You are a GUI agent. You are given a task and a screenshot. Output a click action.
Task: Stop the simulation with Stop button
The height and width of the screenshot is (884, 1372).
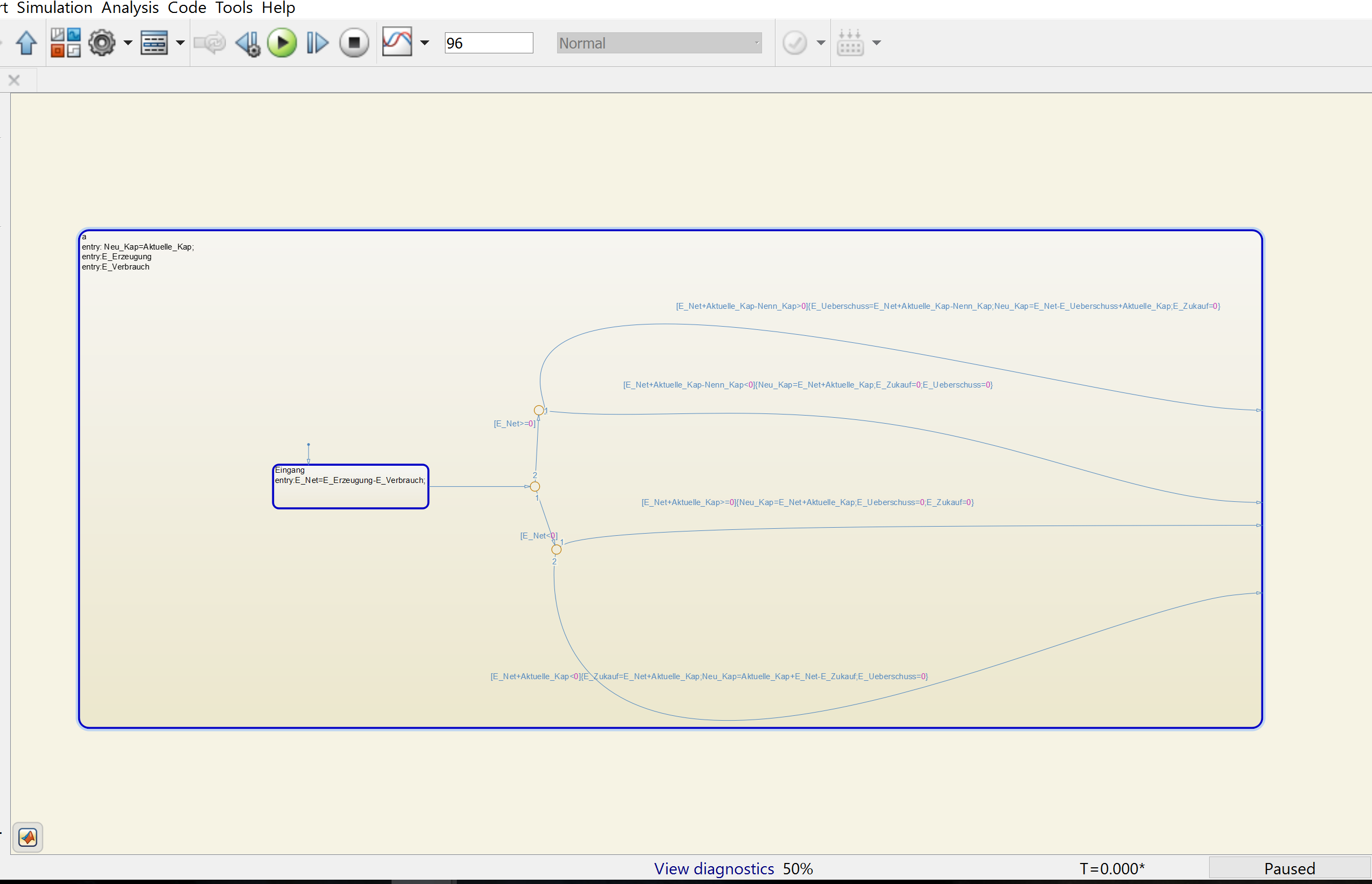point(354,43)
